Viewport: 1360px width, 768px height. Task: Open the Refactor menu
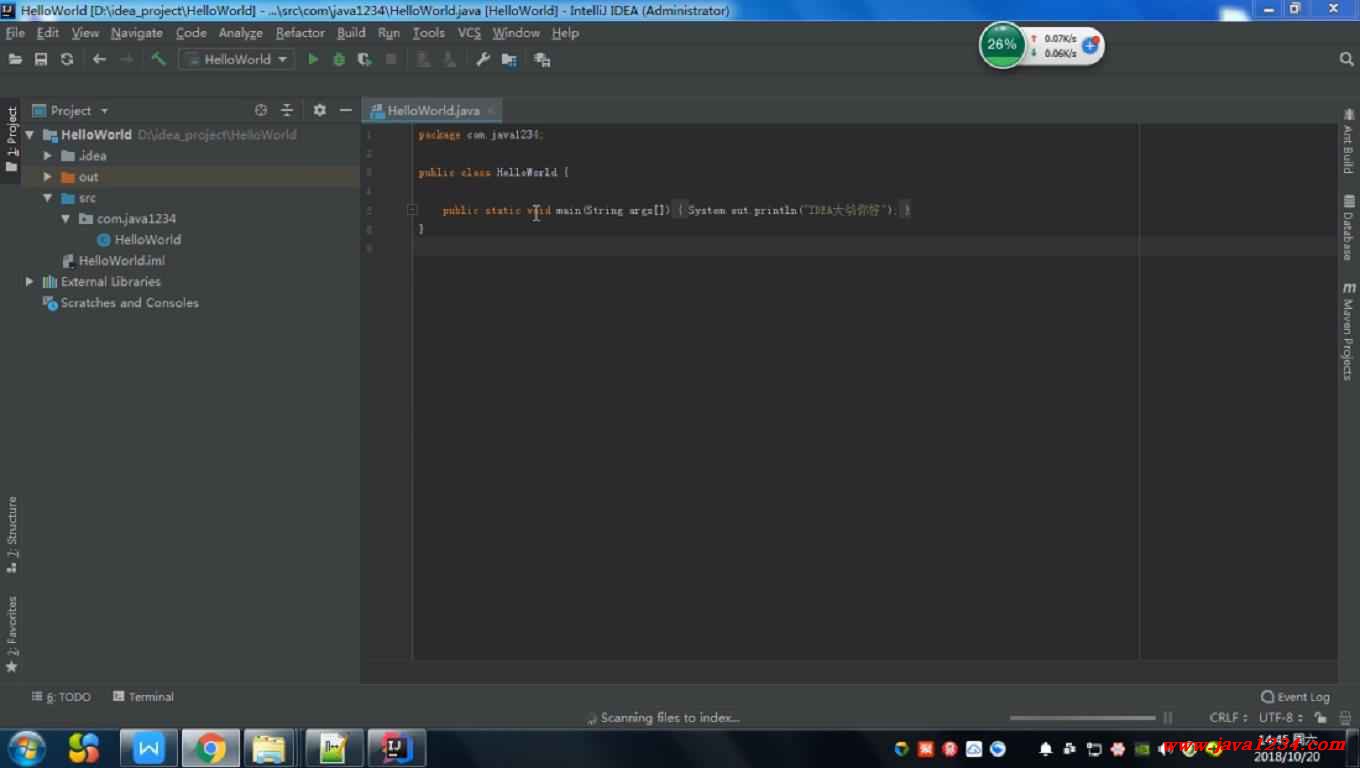(300, 33)
